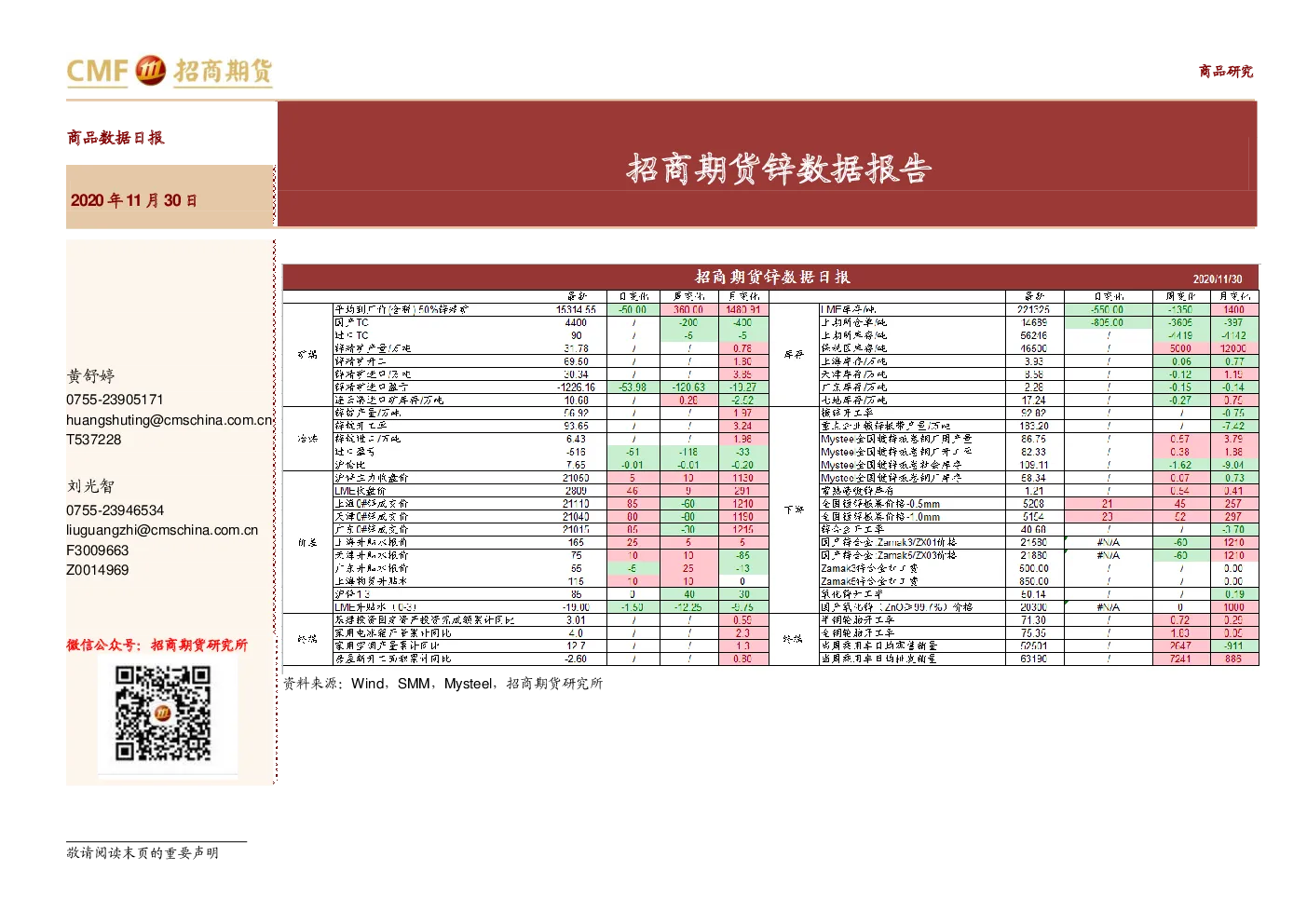
Task: Click the footer note 敬请阅读末页的重要声明
Action: pyautogui.click(x=143, y=852)
